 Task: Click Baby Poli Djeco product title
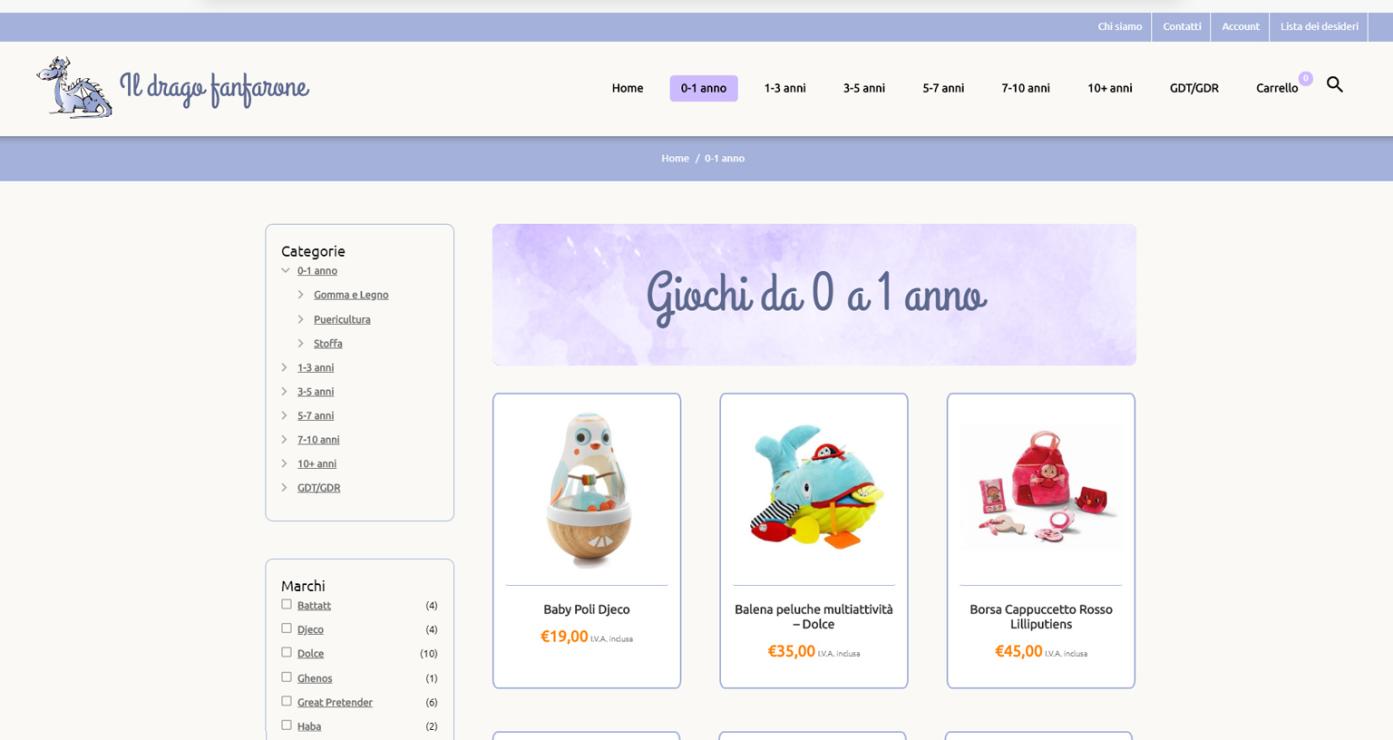click(x=586, y=609)
